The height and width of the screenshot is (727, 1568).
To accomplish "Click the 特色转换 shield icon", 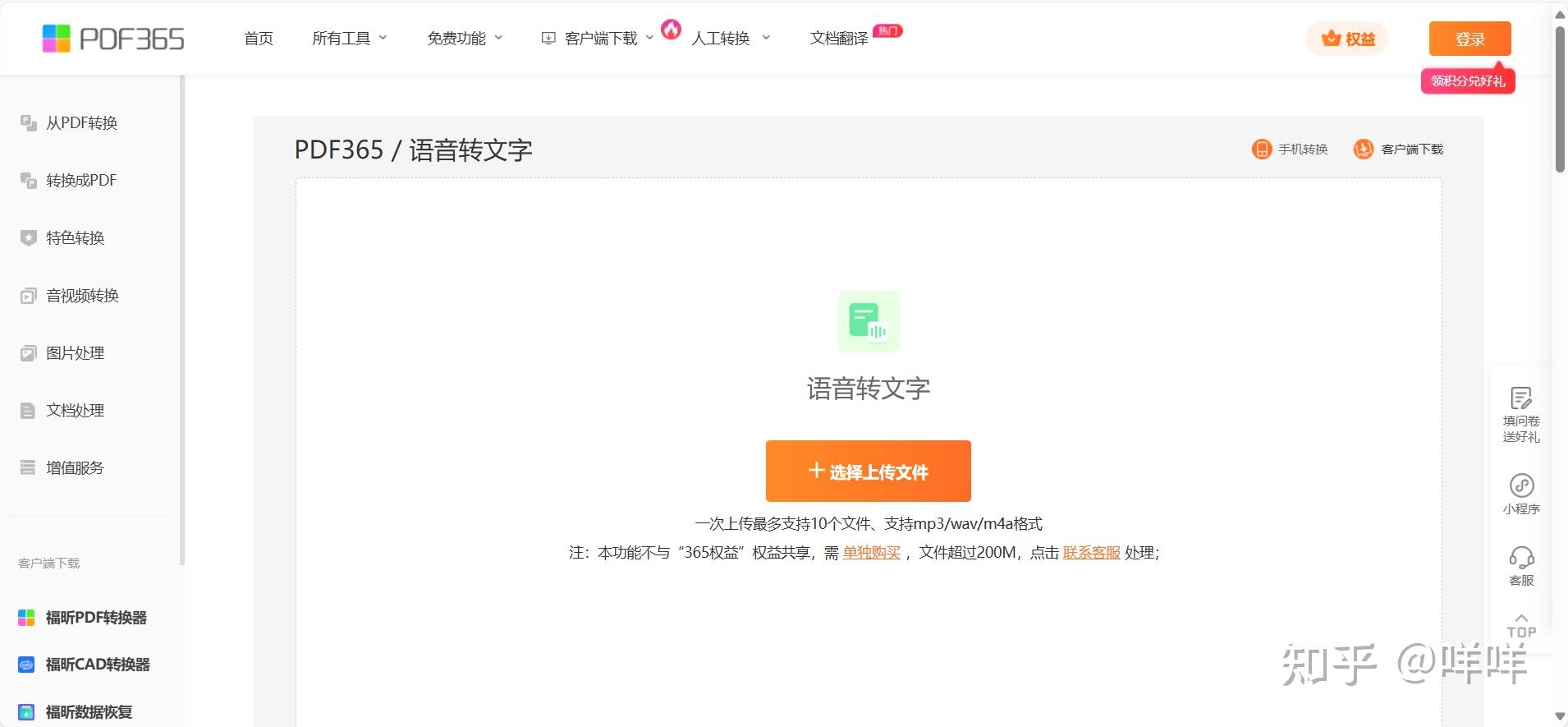I will 29,238.
